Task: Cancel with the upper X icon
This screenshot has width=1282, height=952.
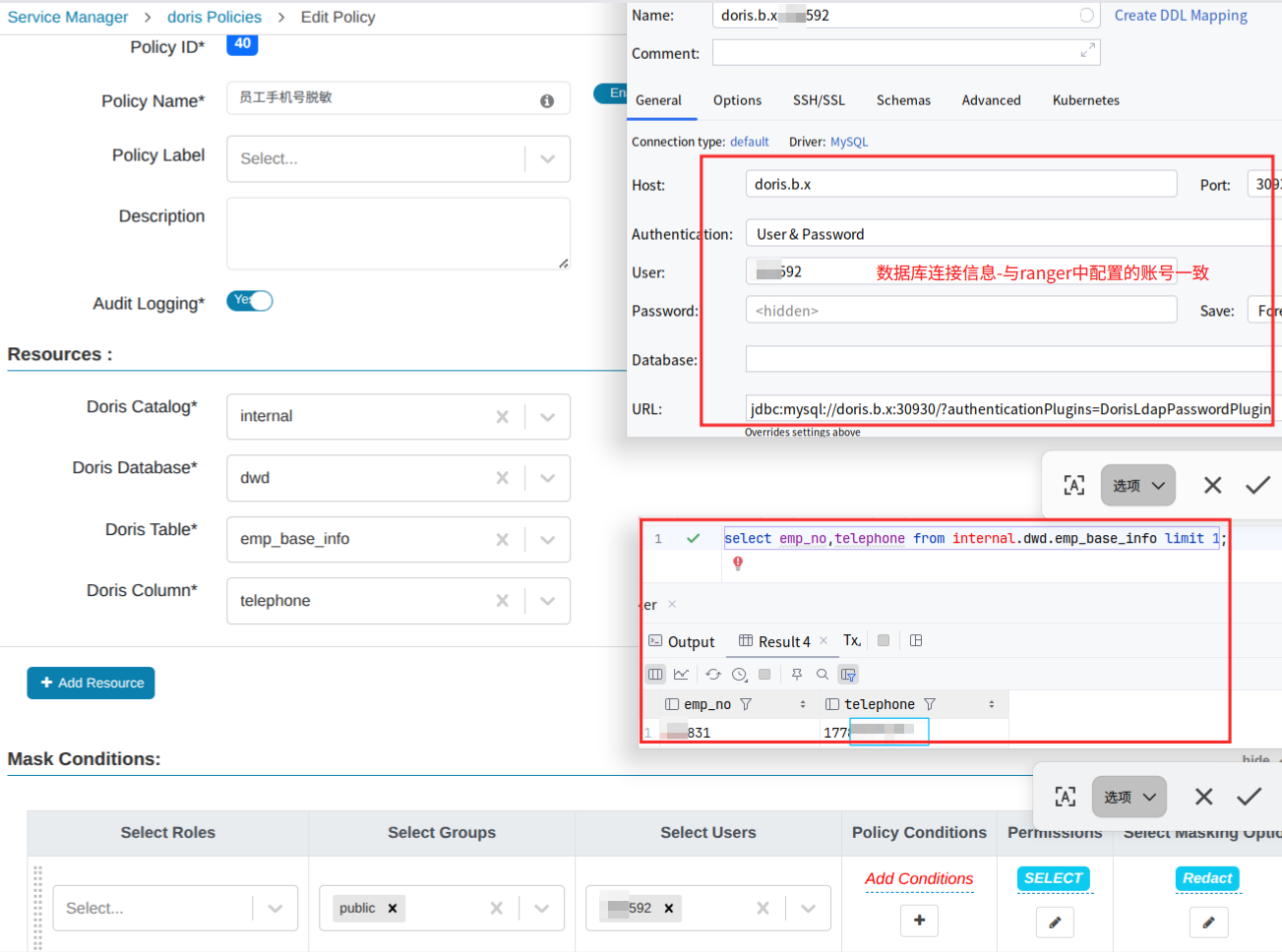Action: click(x=1213, y=485)
